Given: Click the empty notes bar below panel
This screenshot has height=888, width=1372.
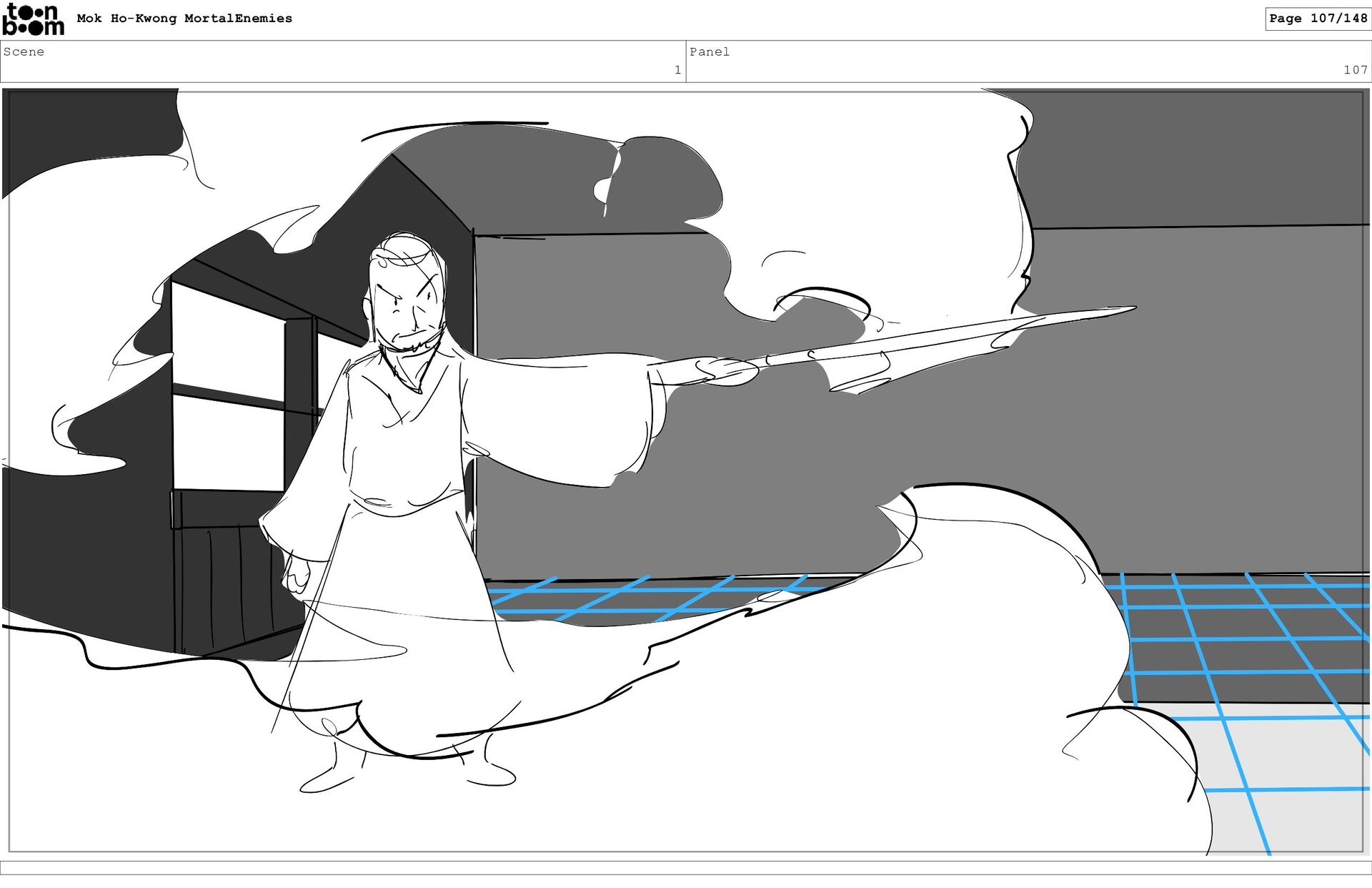Looking at the screenshot, I should pyautogui.click(x=686, y=867).
